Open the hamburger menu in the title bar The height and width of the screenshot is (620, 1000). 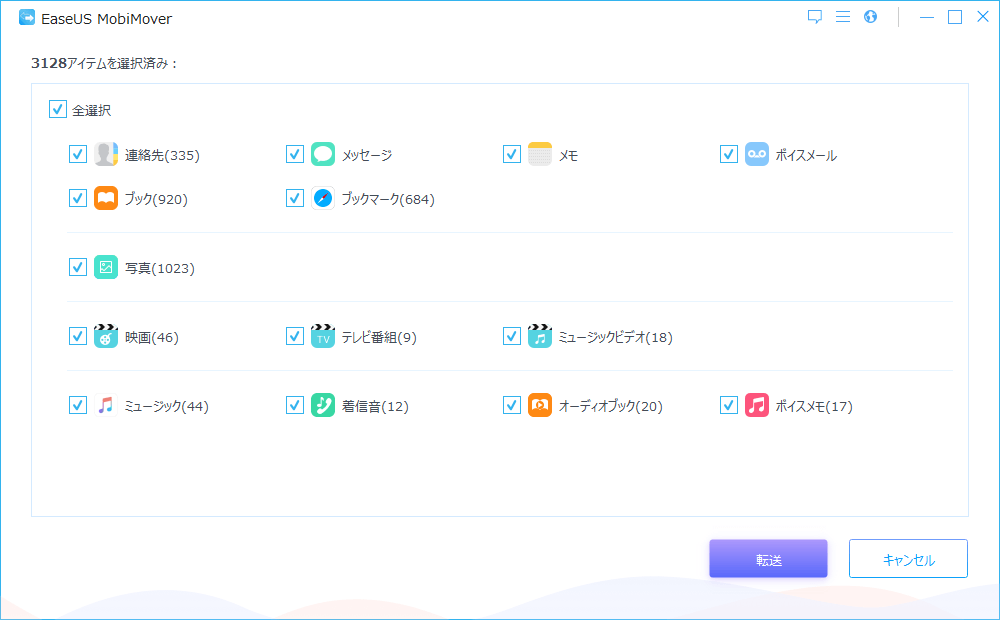pyautogui.click(x=842, y=16)
